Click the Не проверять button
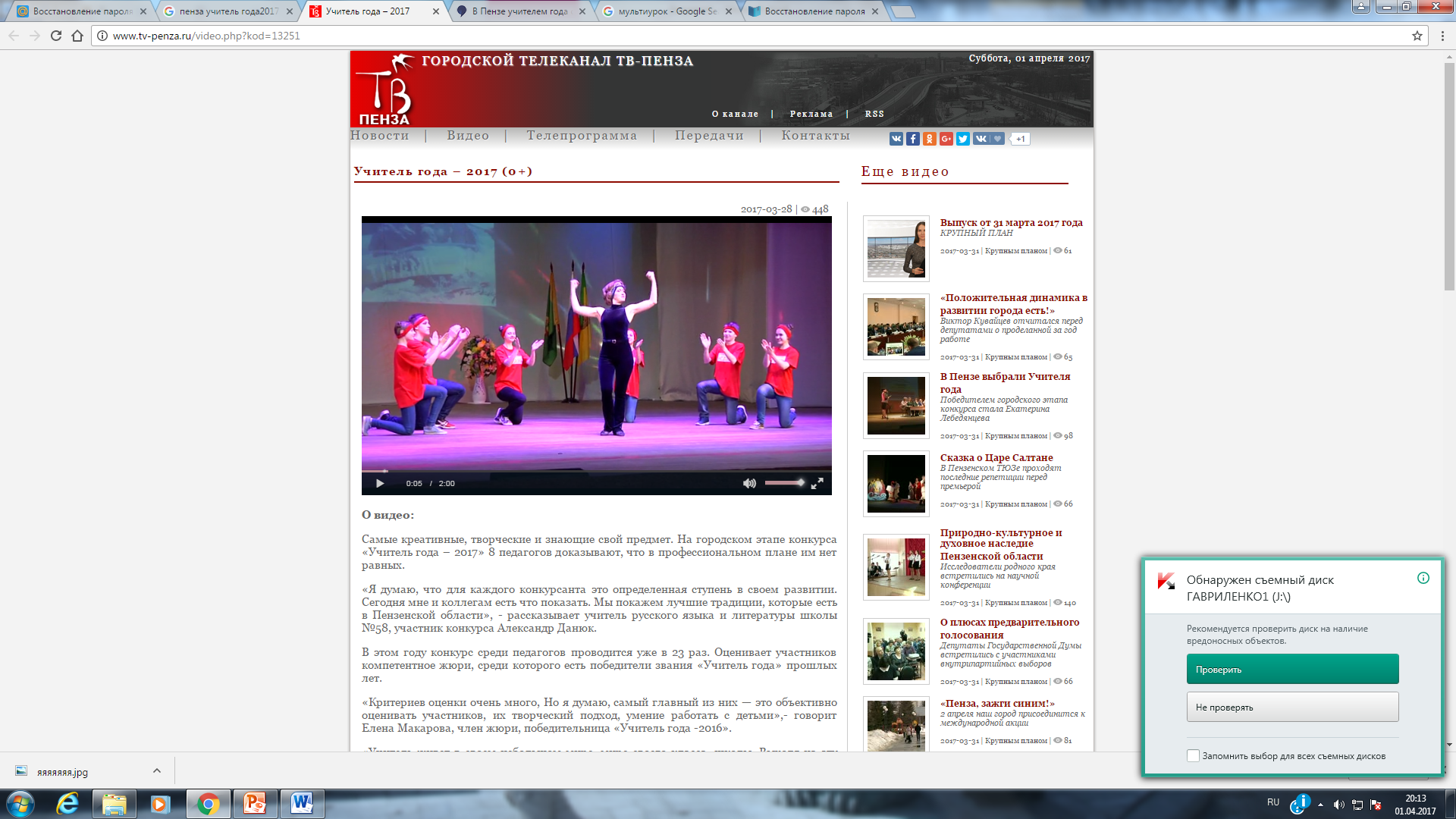This screenshot has width=1456, height=819. (1292, 707)
